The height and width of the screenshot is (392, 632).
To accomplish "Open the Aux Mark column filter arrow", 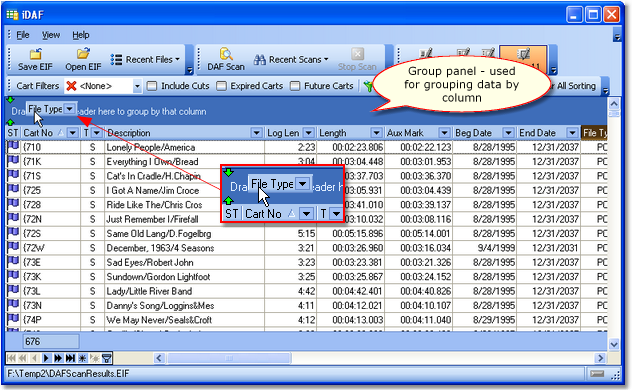I will pos(444,133).
